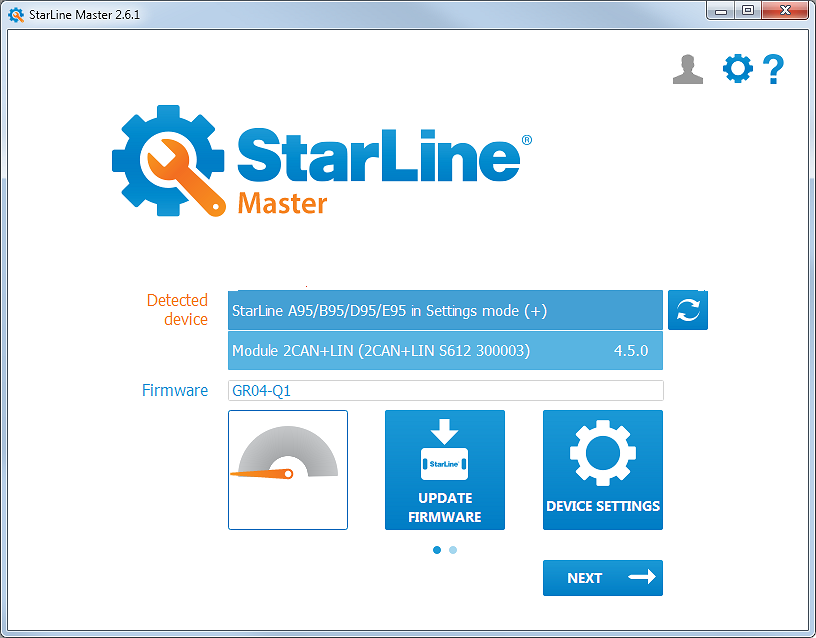Open application settings gear at top right
816x638 pixels.
pos(737,68)
